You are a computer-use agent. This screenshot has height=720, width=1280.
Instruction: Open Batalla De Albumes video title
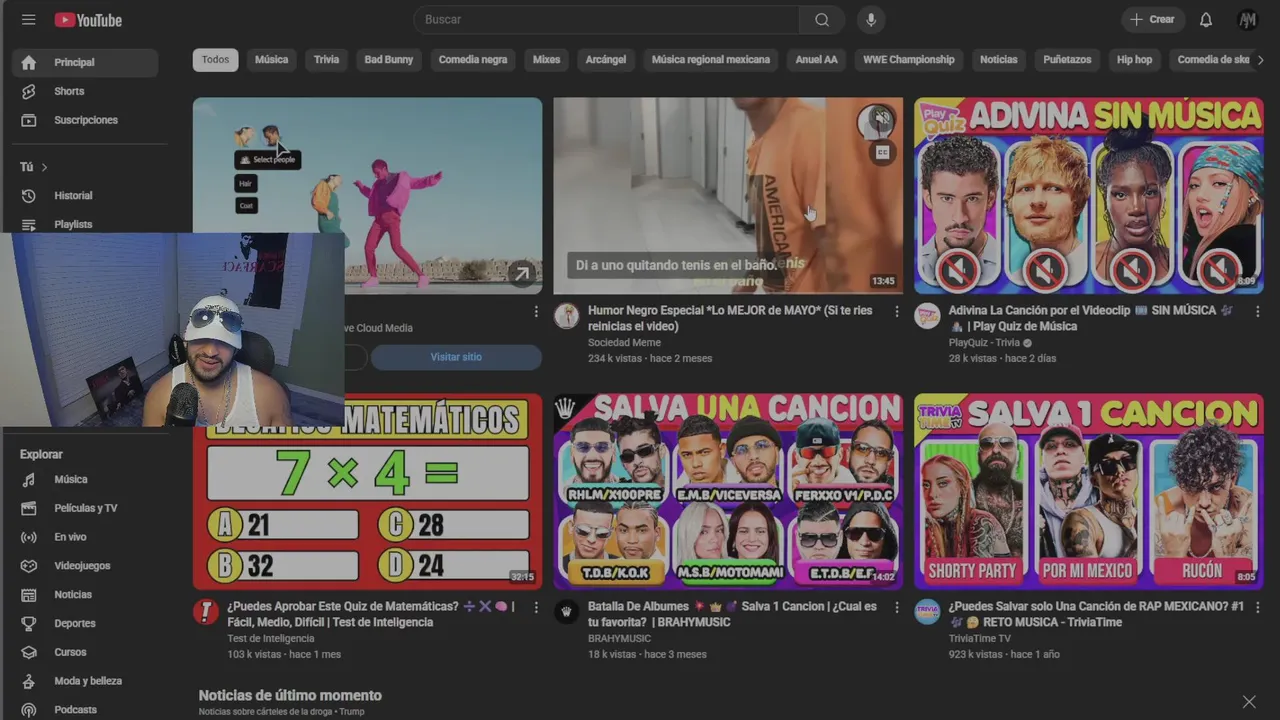732,614
